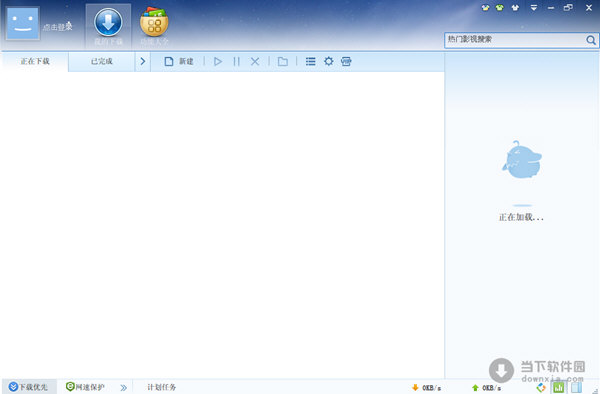The width and height of the screenshot is (600, 394).
Task: Toggle the green bar chart monitor icon
Action: pos(559,387)
